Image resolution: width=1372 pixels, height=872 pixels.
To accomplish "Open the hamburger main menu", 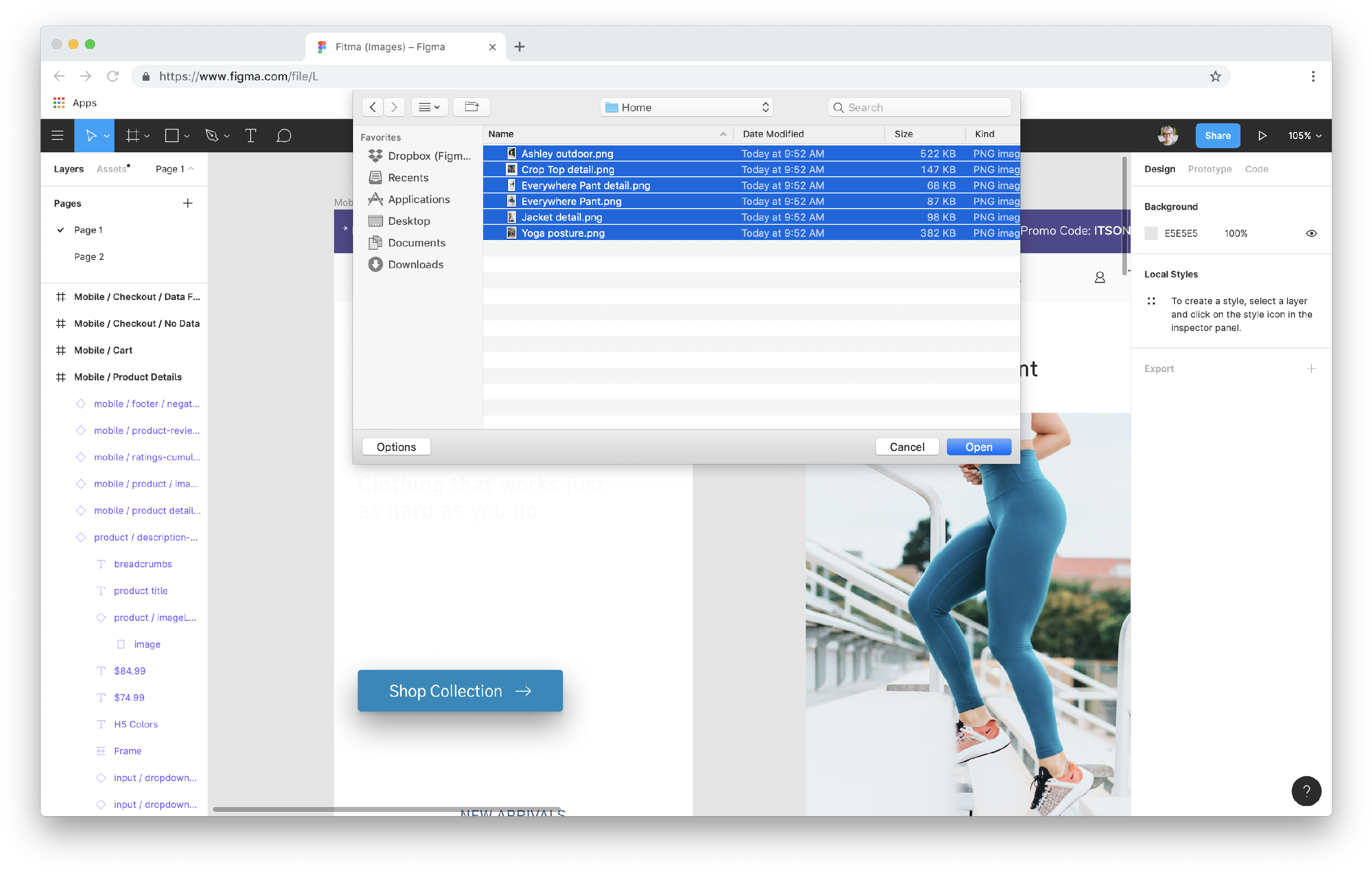I will pos(58,136).
